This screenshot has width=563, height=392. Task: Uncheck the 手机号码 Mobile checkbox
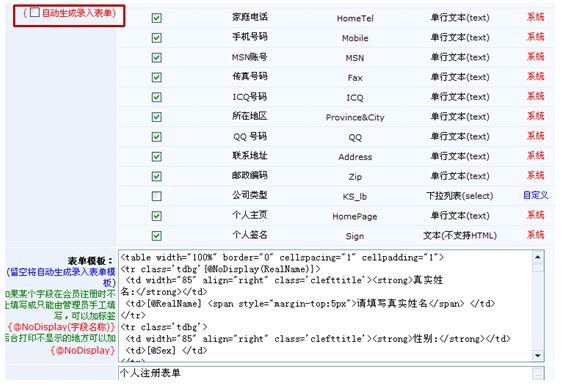157,38
